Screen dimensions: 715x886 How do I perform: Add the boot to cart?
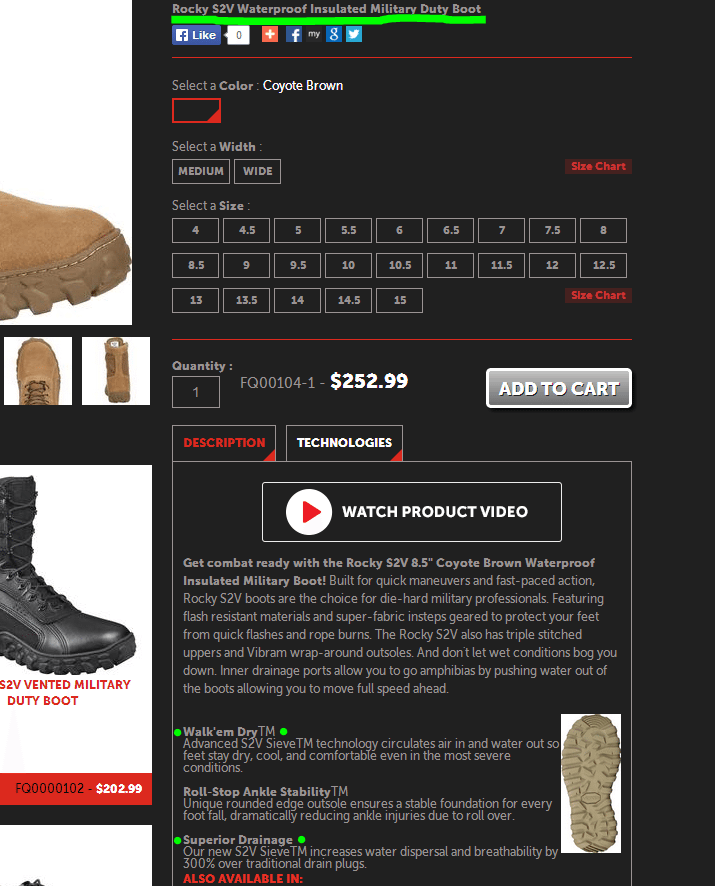(x=559, y=388)
